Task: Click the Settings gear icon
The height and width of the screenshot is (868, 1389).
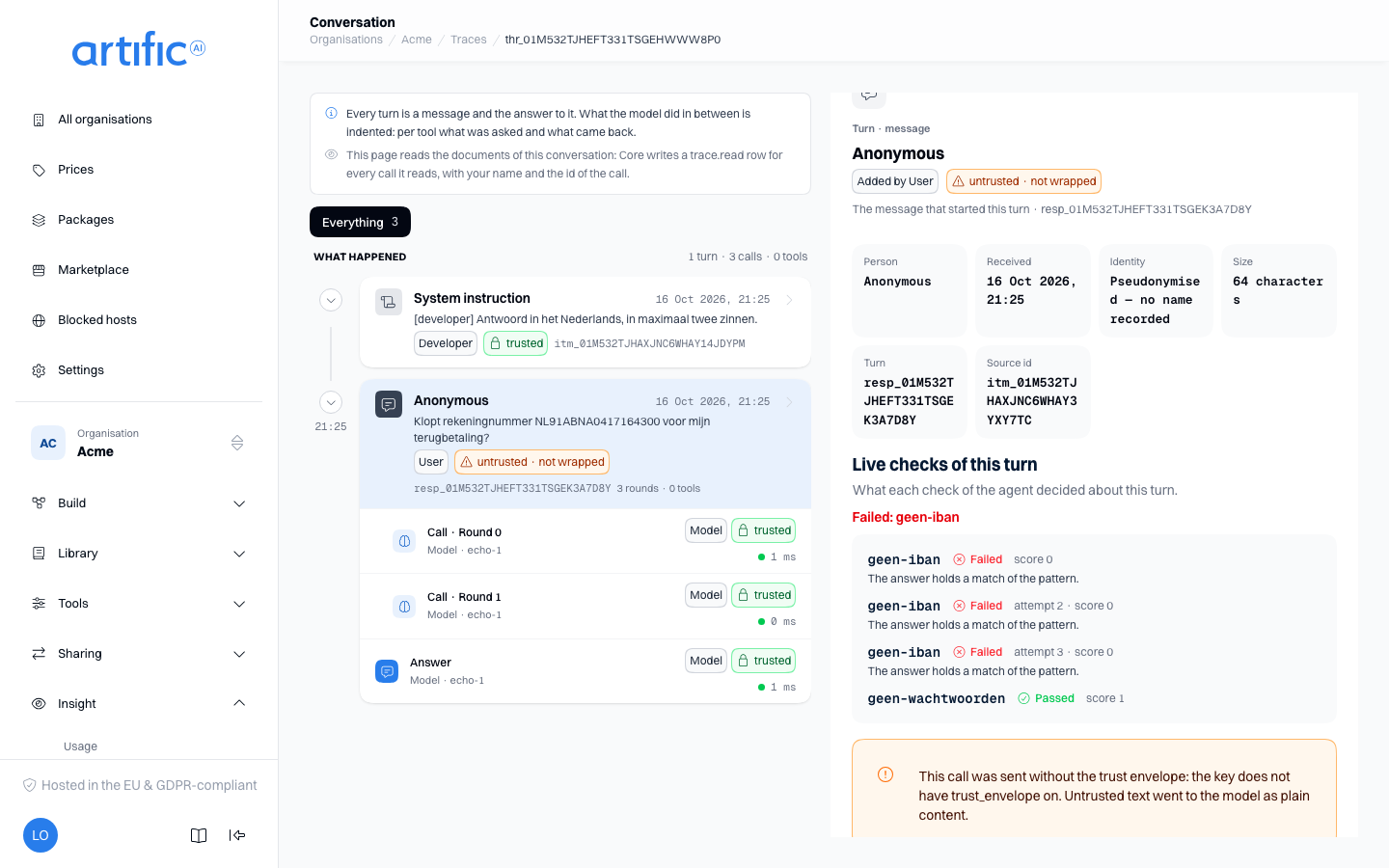Action: pyautogui.click(x=39, y=370)
